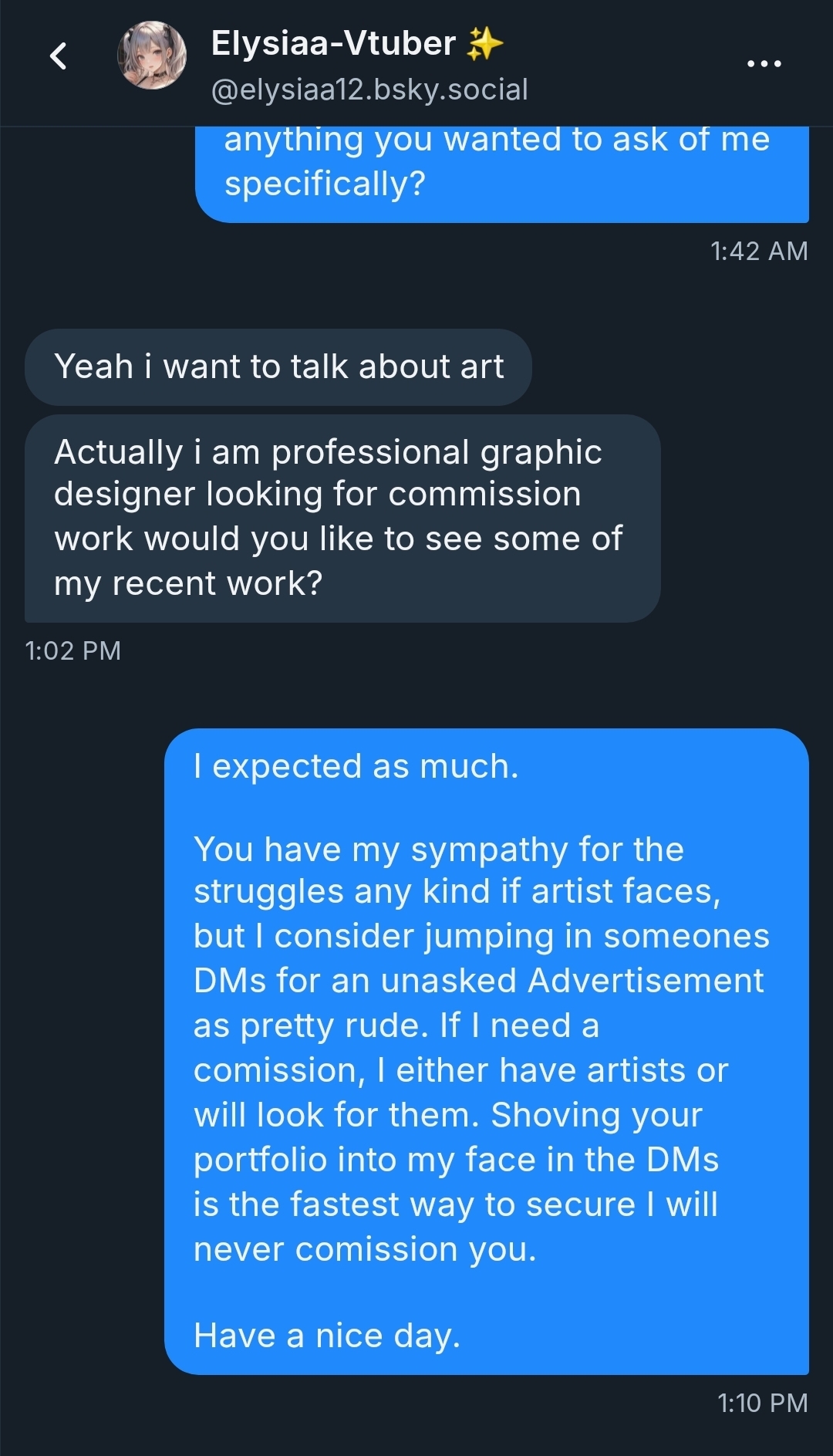The height and width of the screenshot is (1456, 833).
Task: Select the 'Yeah i want to talk about art' message
Action: tap(278, 367)
